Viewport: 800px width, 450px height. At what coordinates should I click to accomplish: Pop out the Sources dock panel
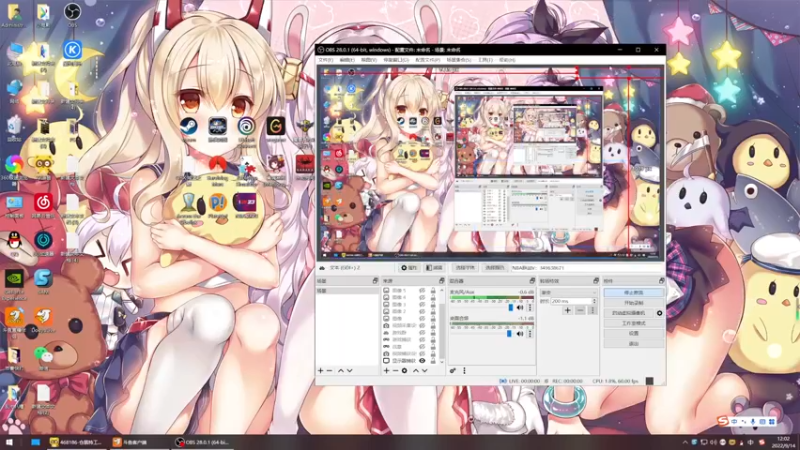tap(441, 281)
